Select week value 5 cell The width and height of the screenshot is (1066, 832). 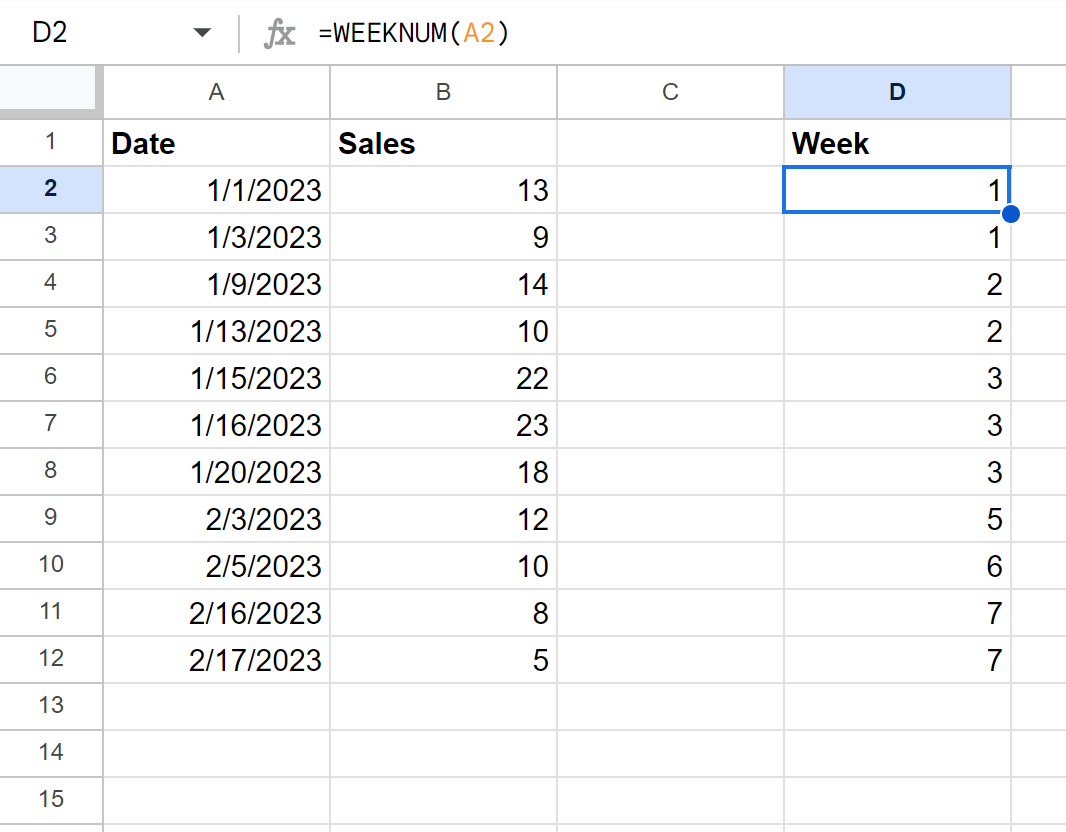click(897, 519)
